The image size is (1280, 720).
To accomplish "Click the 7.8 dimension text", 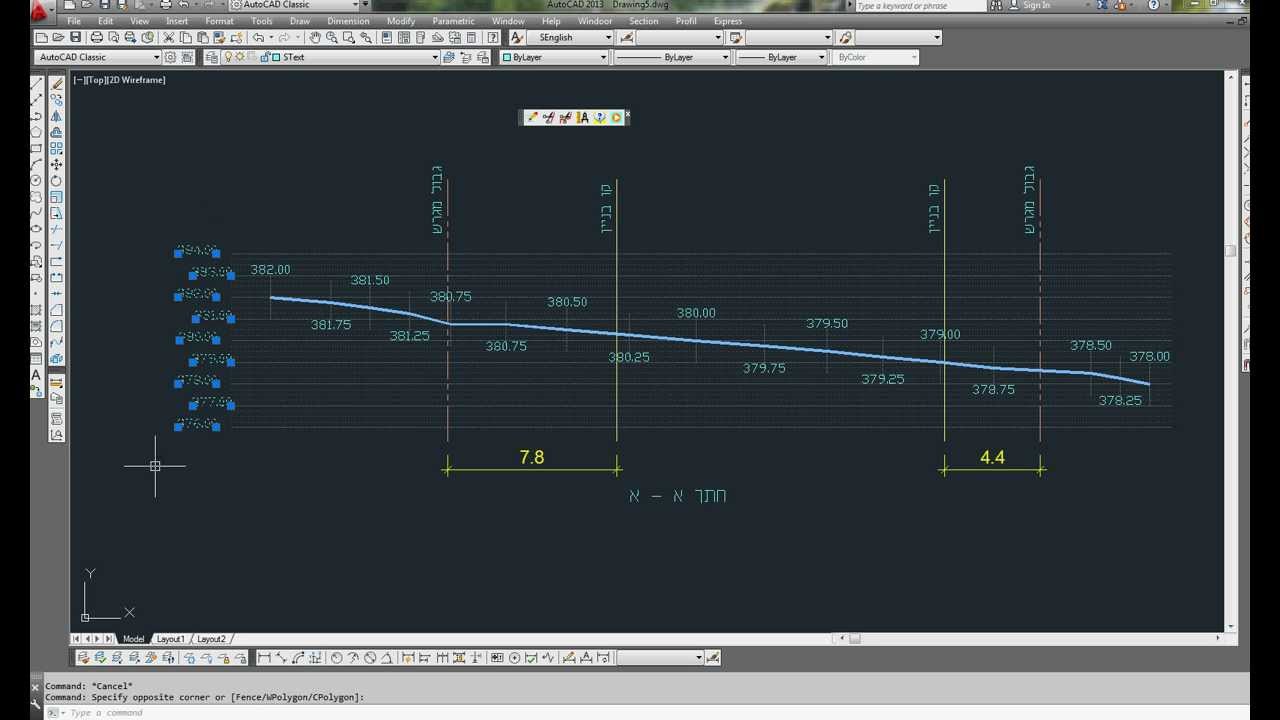I will coord(532,457).
